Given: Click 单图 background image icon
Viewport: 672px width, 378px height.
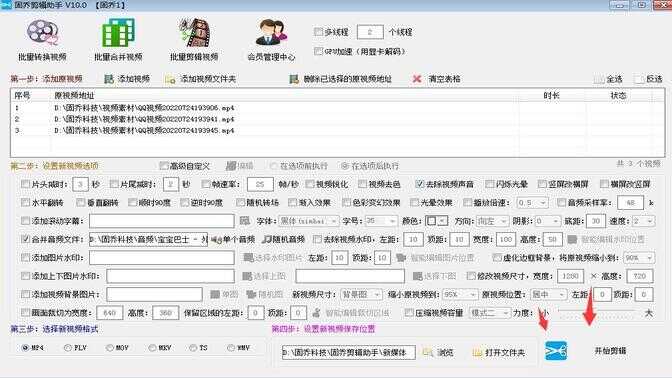Looking at the screenshot, I should tap(215, 294).
